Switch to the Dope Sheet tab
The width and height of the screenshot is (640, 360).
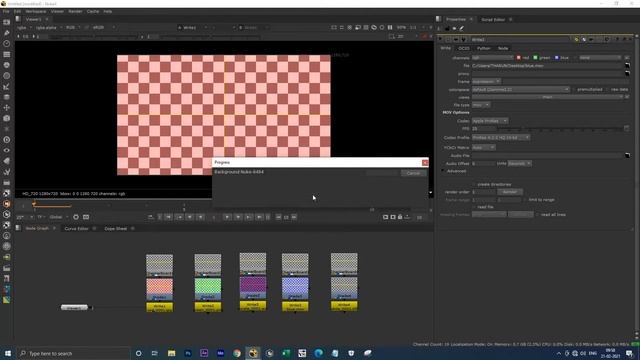(116, 229)
